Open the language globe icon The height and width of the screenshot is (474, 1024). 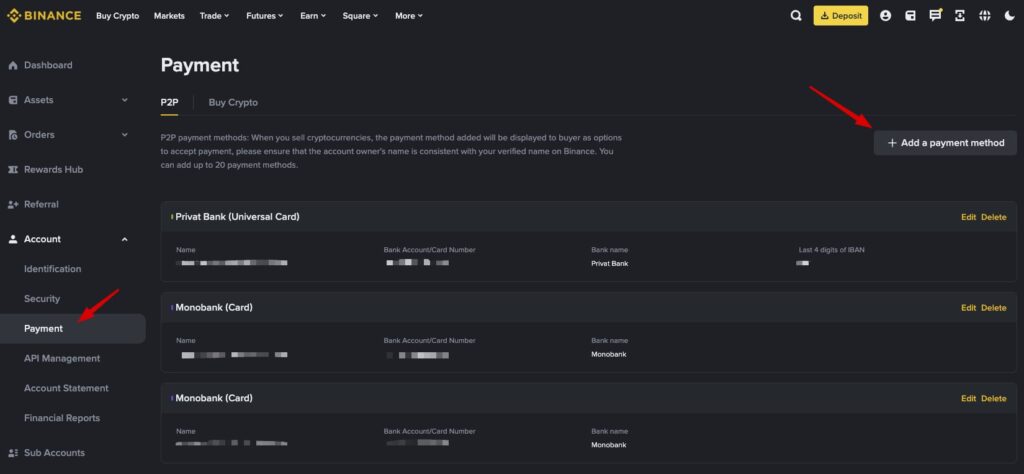point(984,16)
